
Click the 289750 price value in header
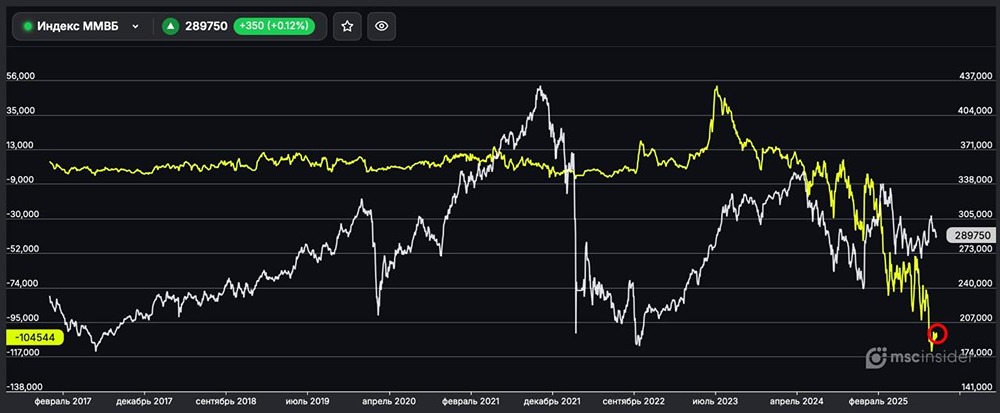point(206,27)
